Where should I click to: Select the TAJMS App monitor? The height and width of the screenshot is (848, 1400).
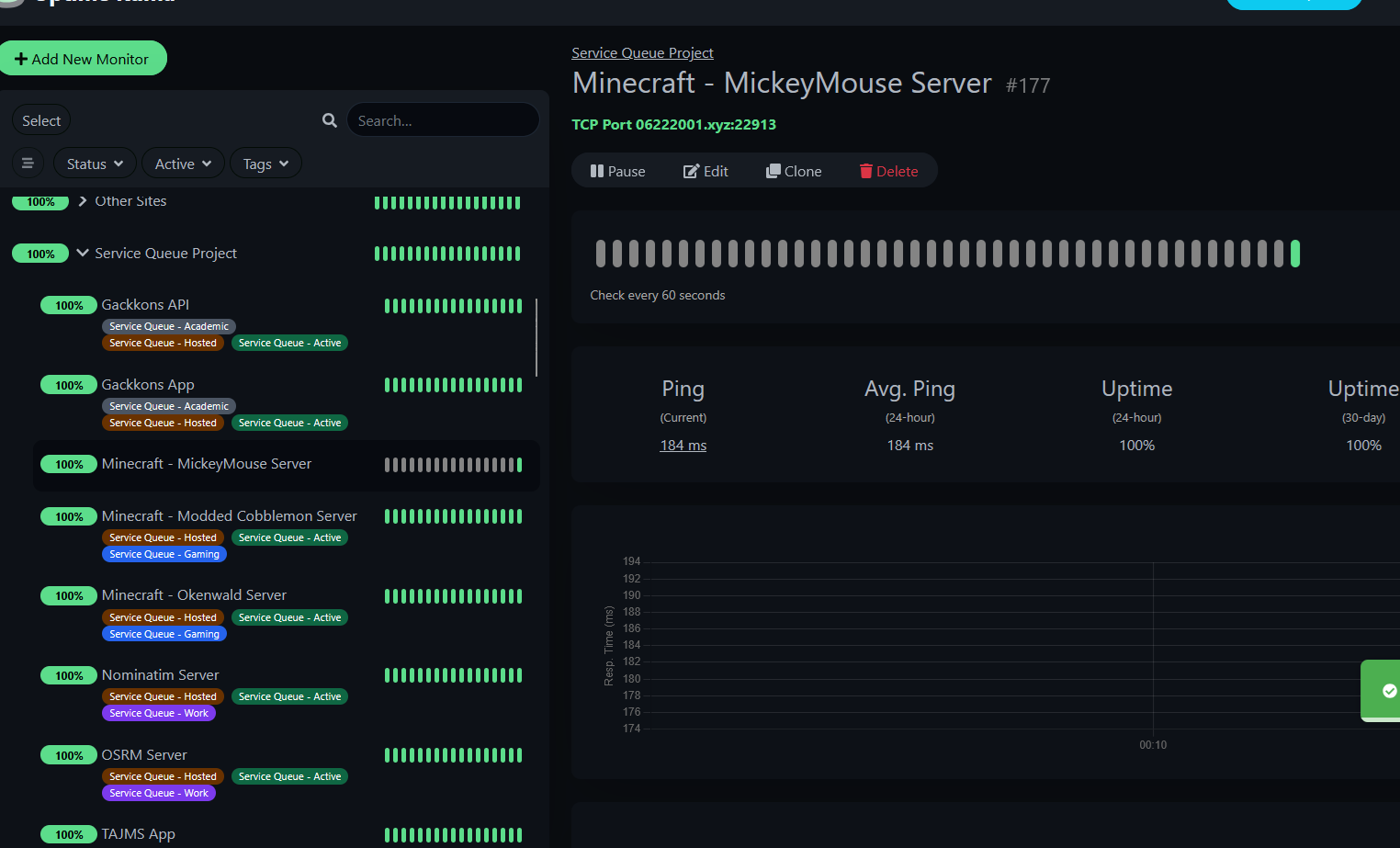pos(139,834)
